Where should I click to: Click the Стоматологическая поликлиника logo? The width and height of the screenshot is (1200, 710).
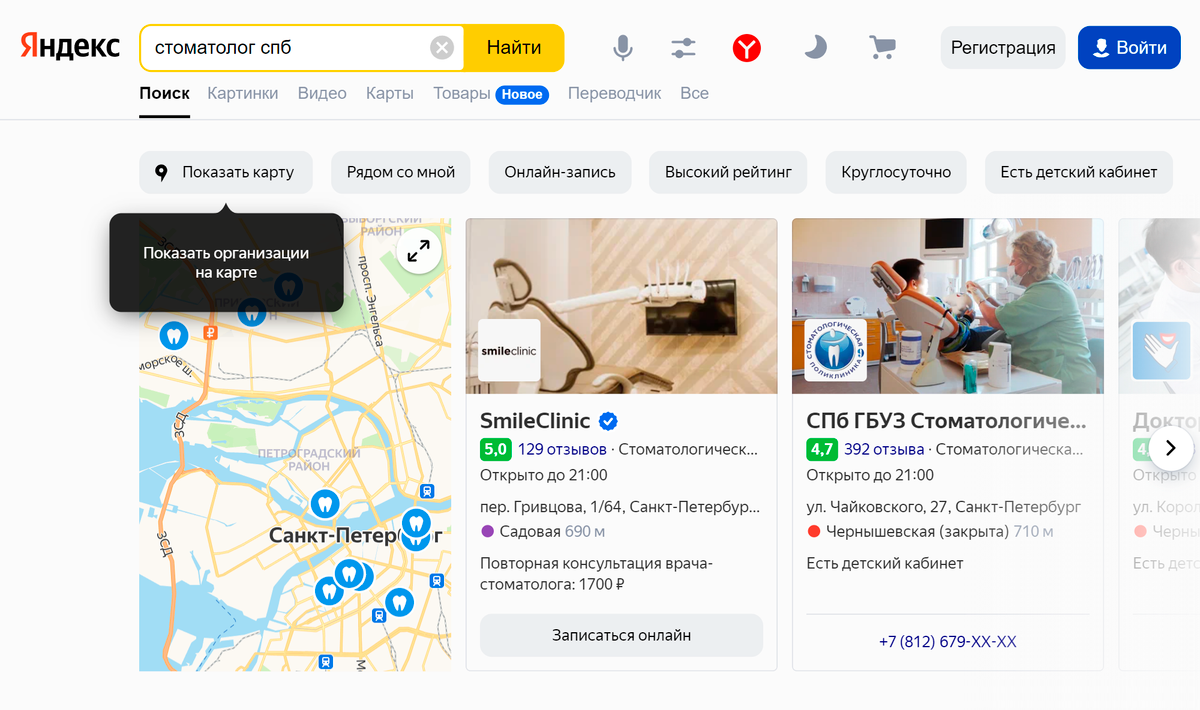(x=835, y=350)
